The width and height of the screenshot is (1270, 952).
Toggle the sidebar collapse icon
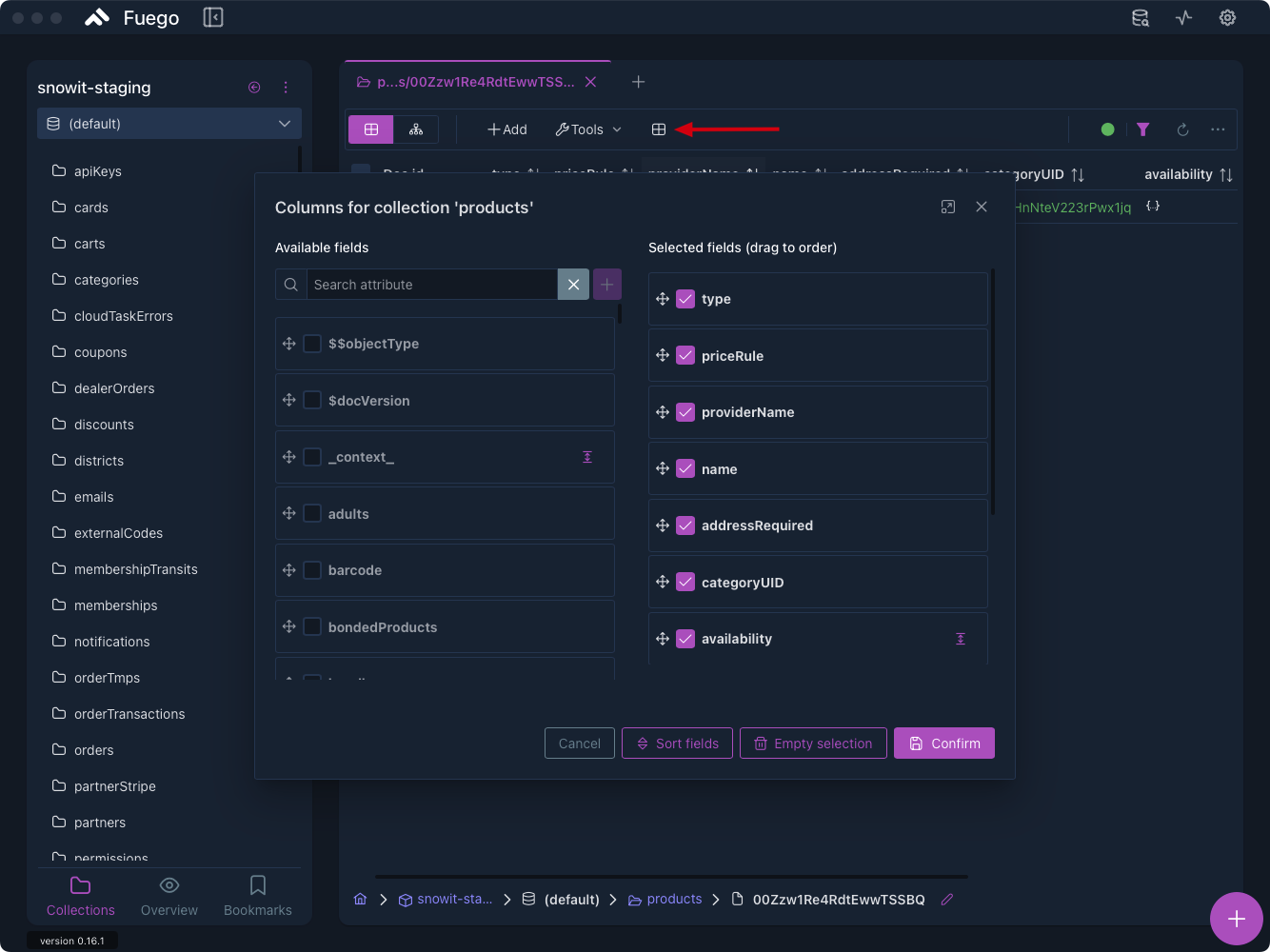(213, 17)
